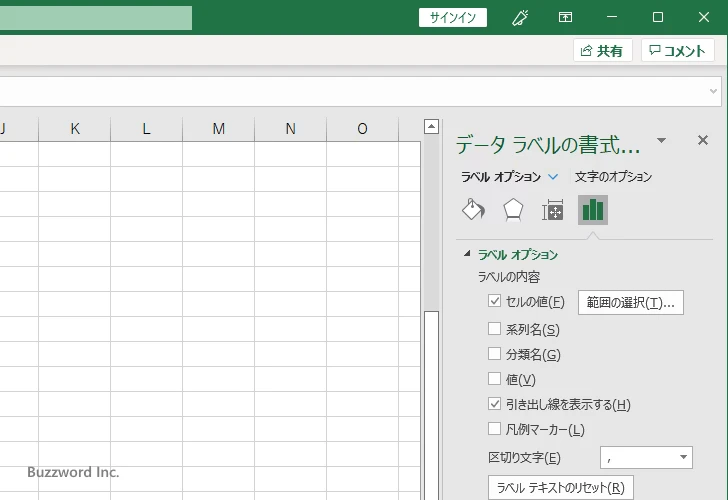Screen dimensions: 728x500
Task: Select column N header
Action: (291, 129)
